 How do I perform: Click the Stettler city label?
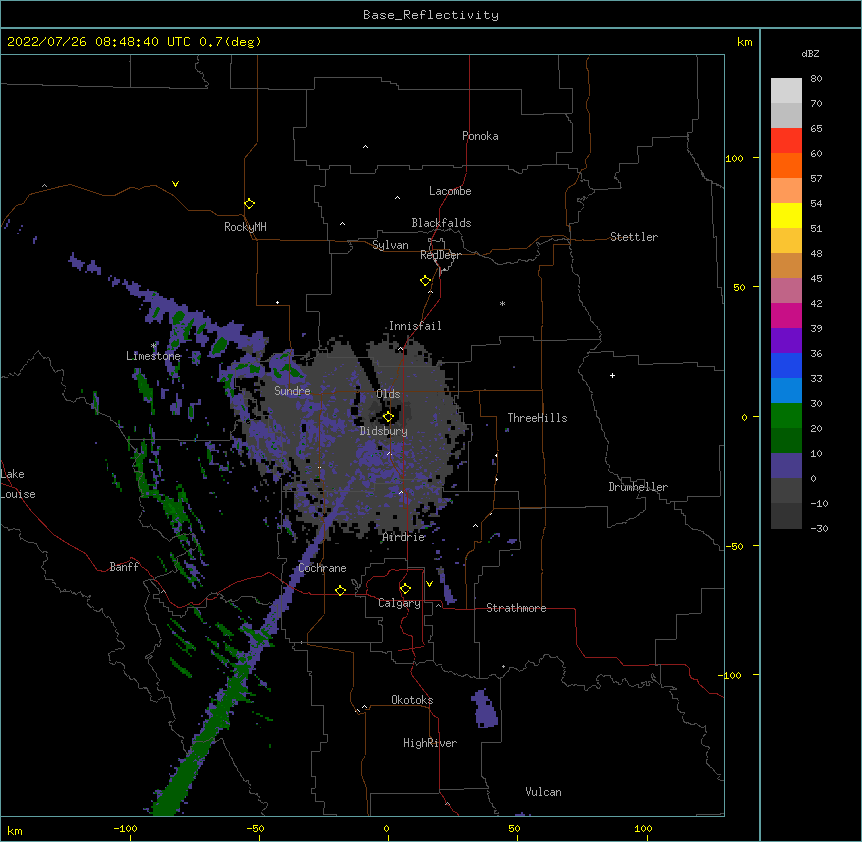(634, 237)
